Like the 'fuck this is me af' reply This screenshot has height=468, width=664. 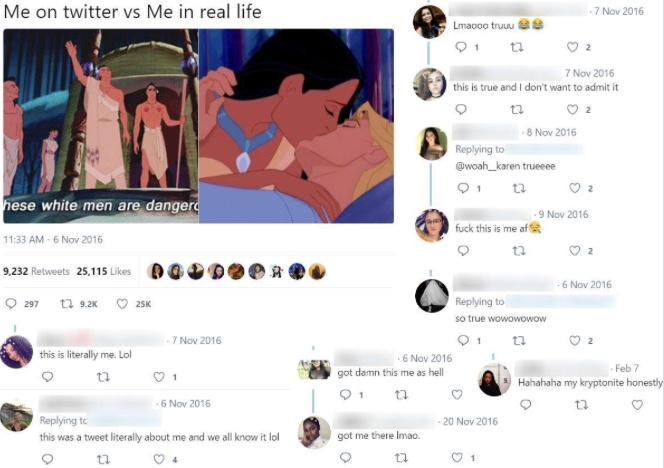coord(574,251)
